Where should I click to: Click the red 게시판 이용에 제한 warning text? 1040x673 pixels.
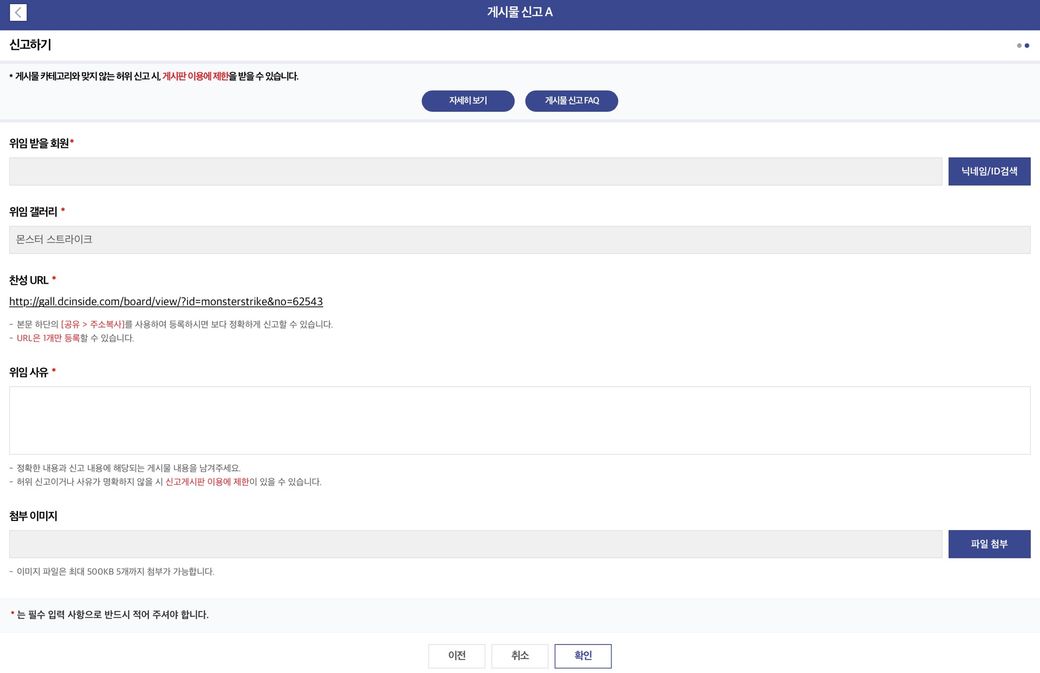coord(196,76)
